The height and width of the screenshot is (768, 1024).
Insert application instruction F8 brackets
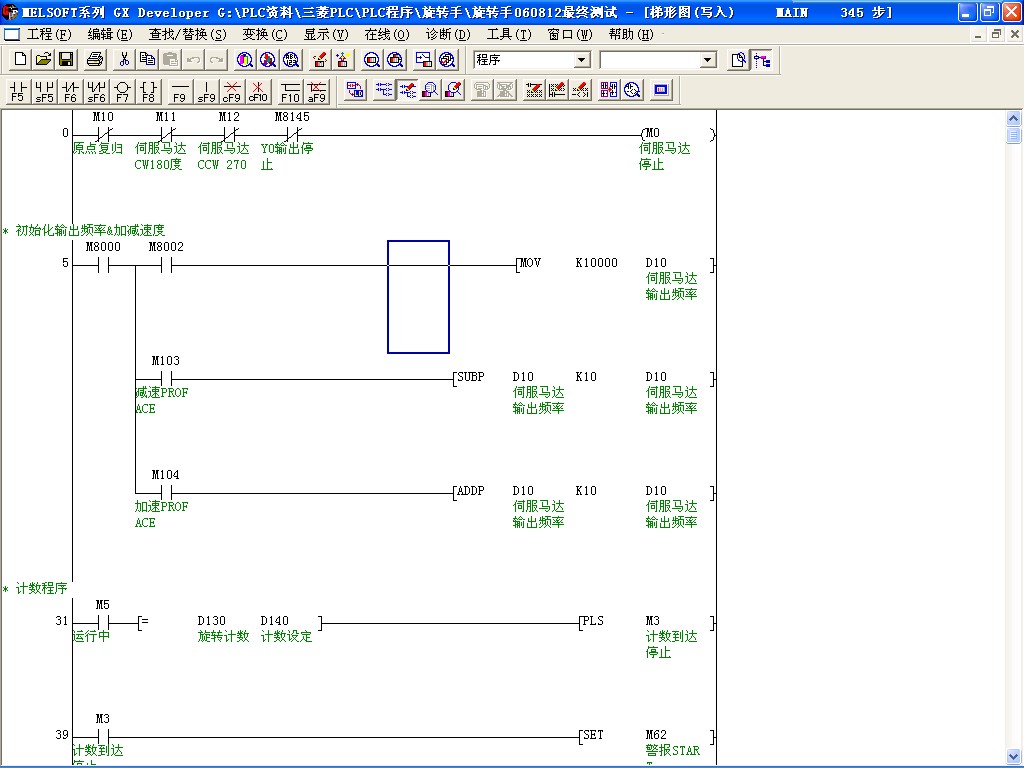pos(148,91)
